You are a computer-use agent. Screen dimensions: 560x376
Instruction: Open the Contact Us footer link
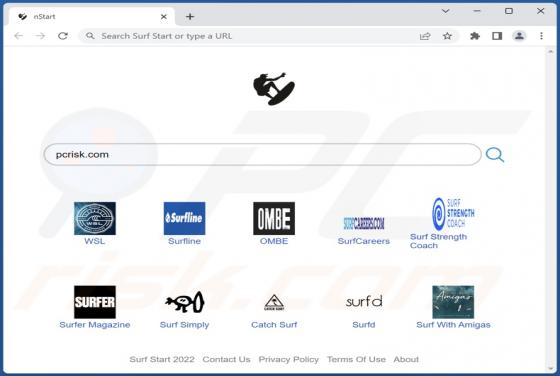pyautogui.click(x=226, y=359)
